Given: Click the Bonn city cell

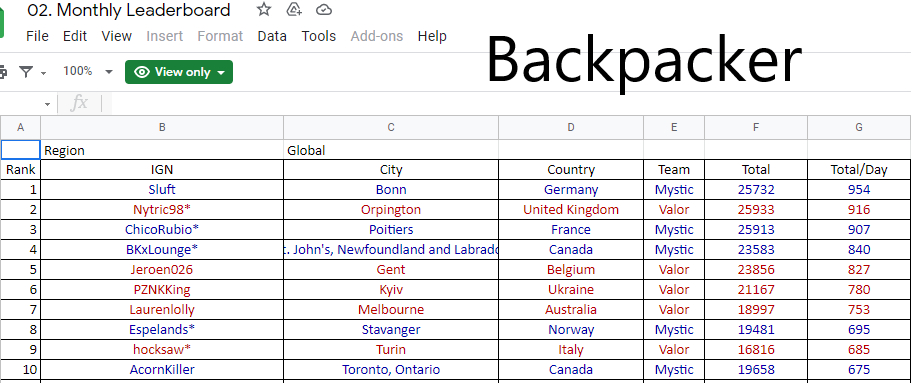Looking at the screenshot, I should [x=391, y=189].
